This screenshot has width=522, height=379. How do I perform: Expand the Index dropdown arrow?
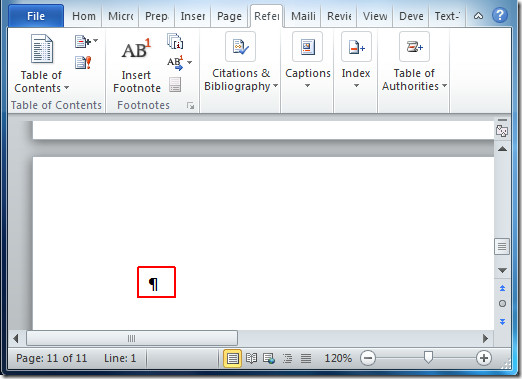[x=356, y=86]
